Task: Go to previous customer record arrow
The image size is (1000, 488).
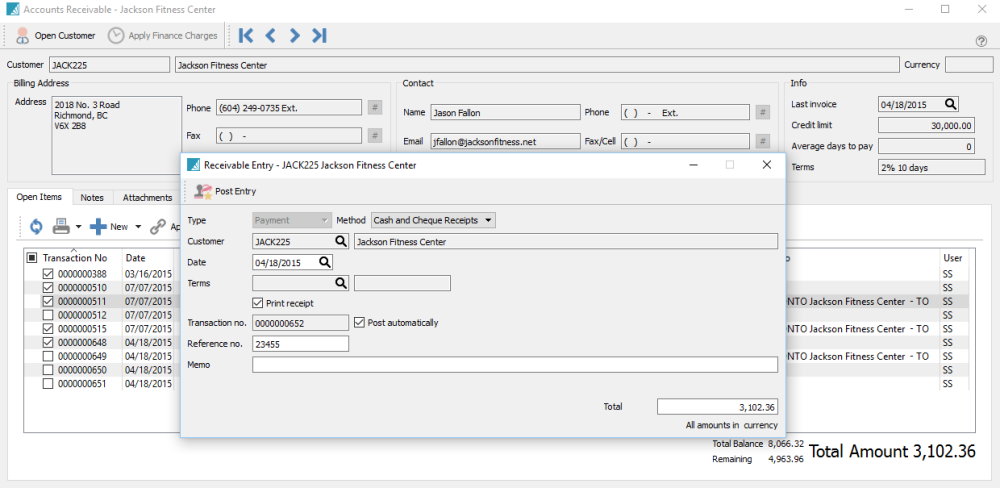Action: pyautogui.click(x=270, y=36)
